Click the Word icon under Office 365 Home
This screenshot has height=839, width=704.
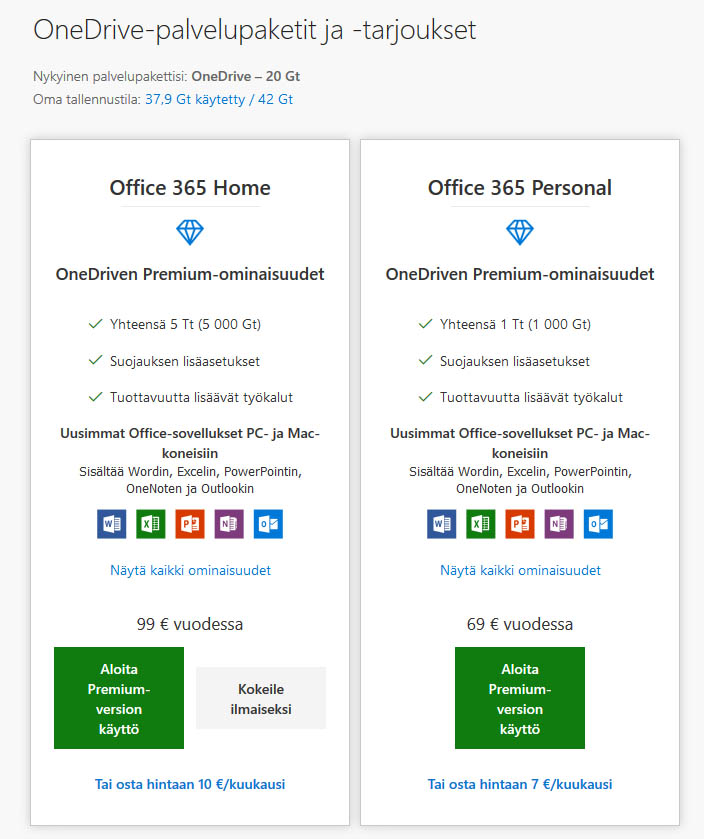pyautogui.click(x=112, y=524)
